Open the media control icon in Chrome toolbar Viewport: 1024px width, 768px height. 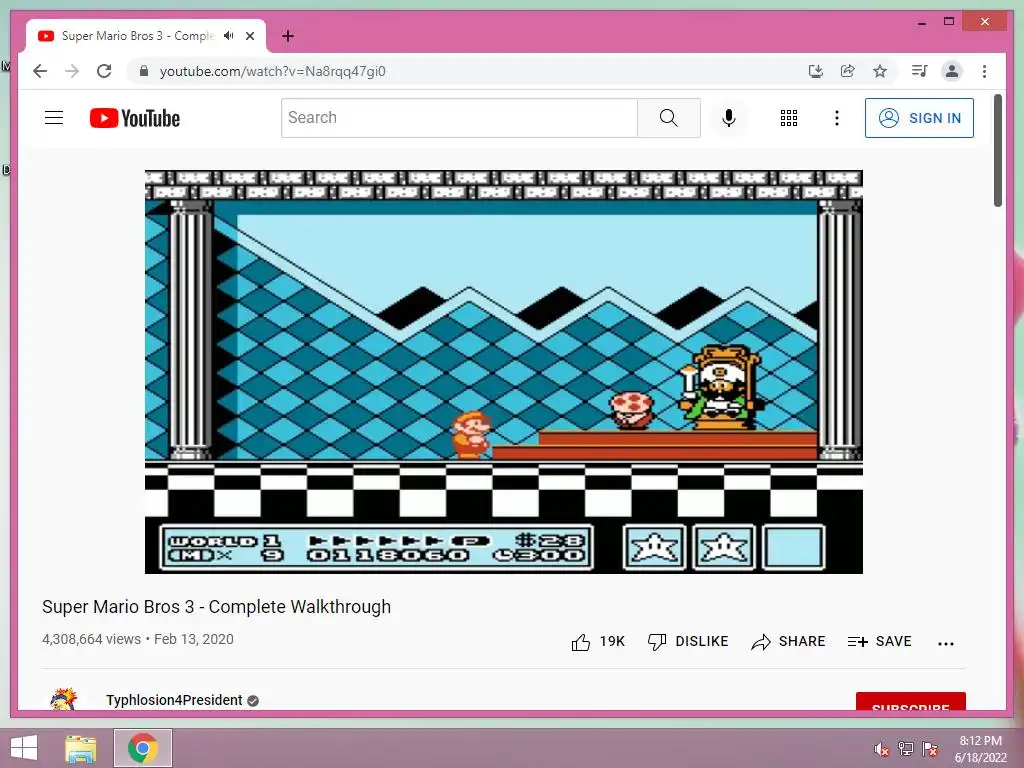click(x=920, y=71)
